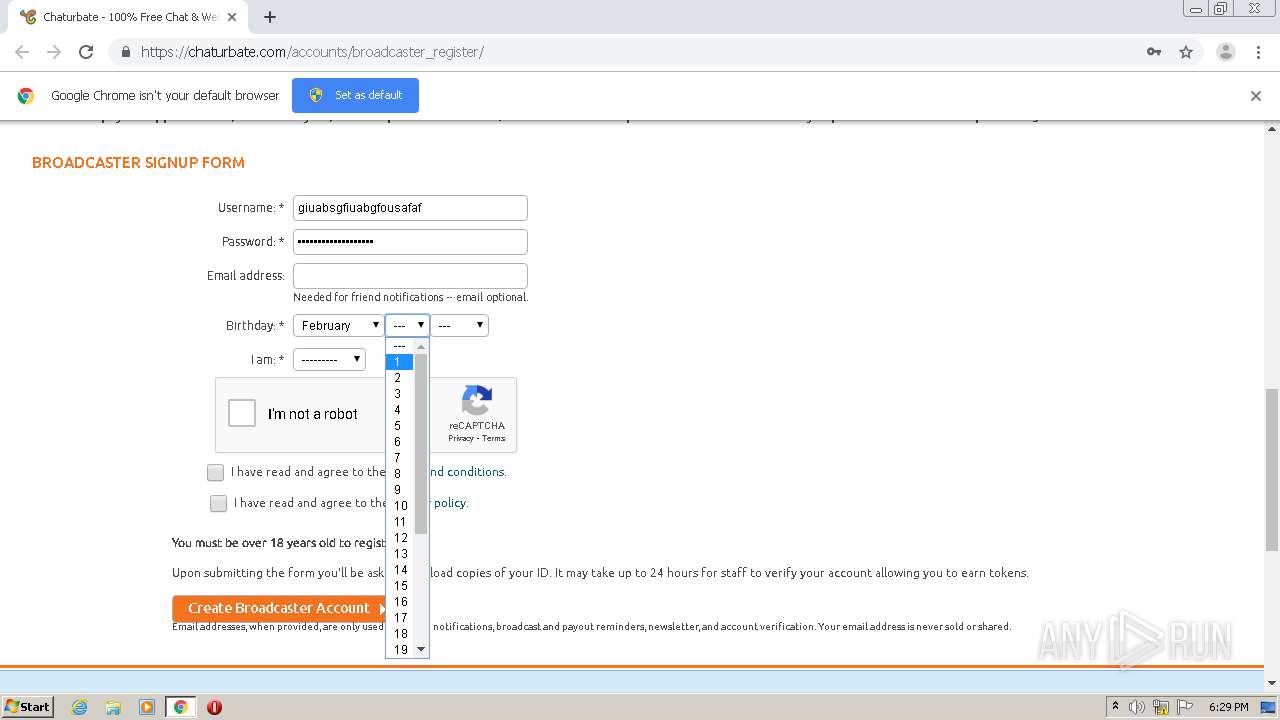
Task: Open media player taskbar icon
Action: (146, 707)
